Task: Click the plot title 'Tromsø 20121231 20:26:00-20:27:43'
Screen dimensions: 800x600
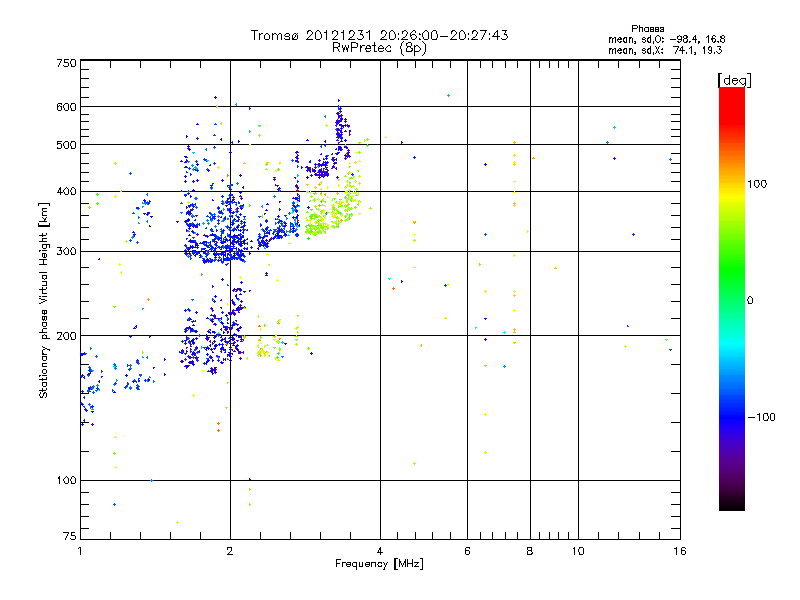Action: tap(380, 35)
